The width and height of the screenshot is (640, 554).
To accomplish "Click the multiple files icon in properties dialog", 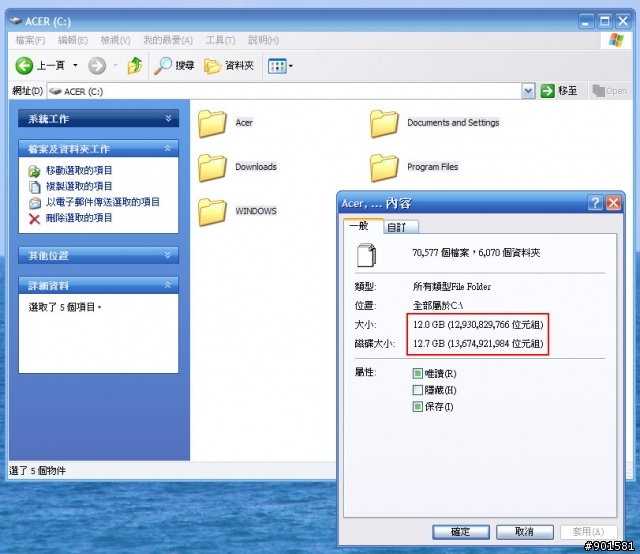I will coord(367,255).
